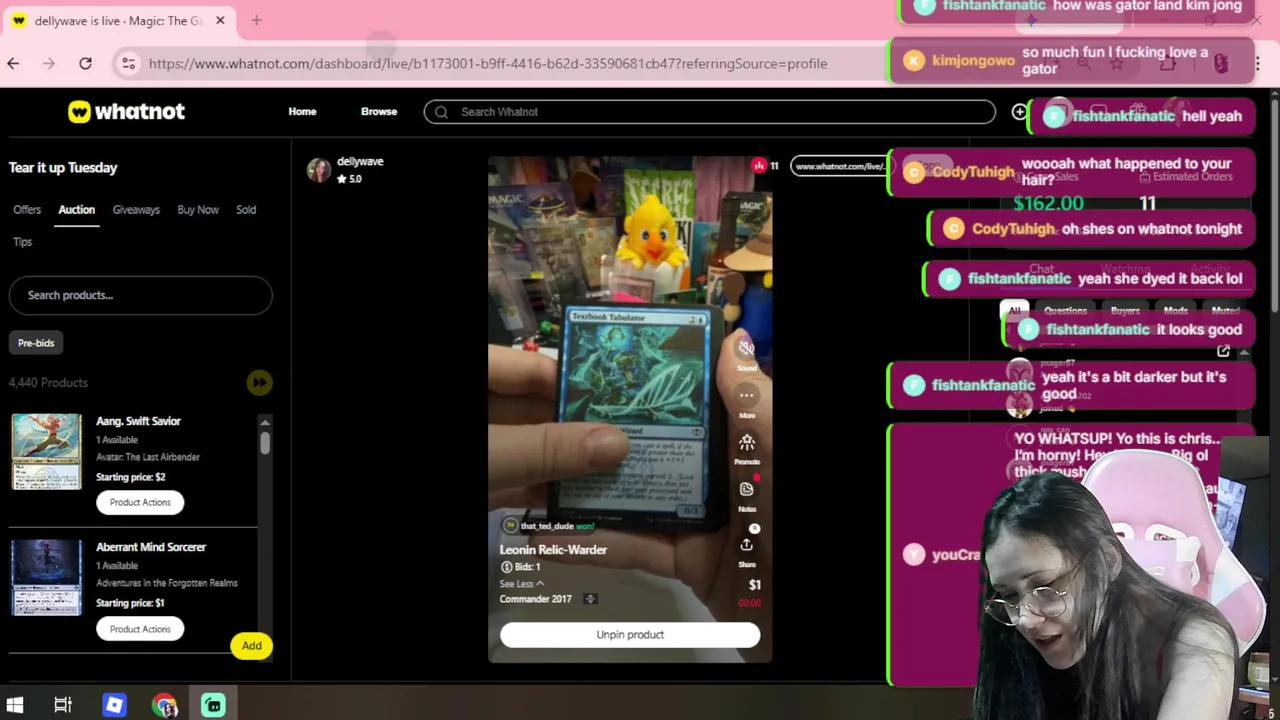Click the Aberrant Mind Sorcerer title
Viewport: 1280px width, 720px height.
click(151, 547)
